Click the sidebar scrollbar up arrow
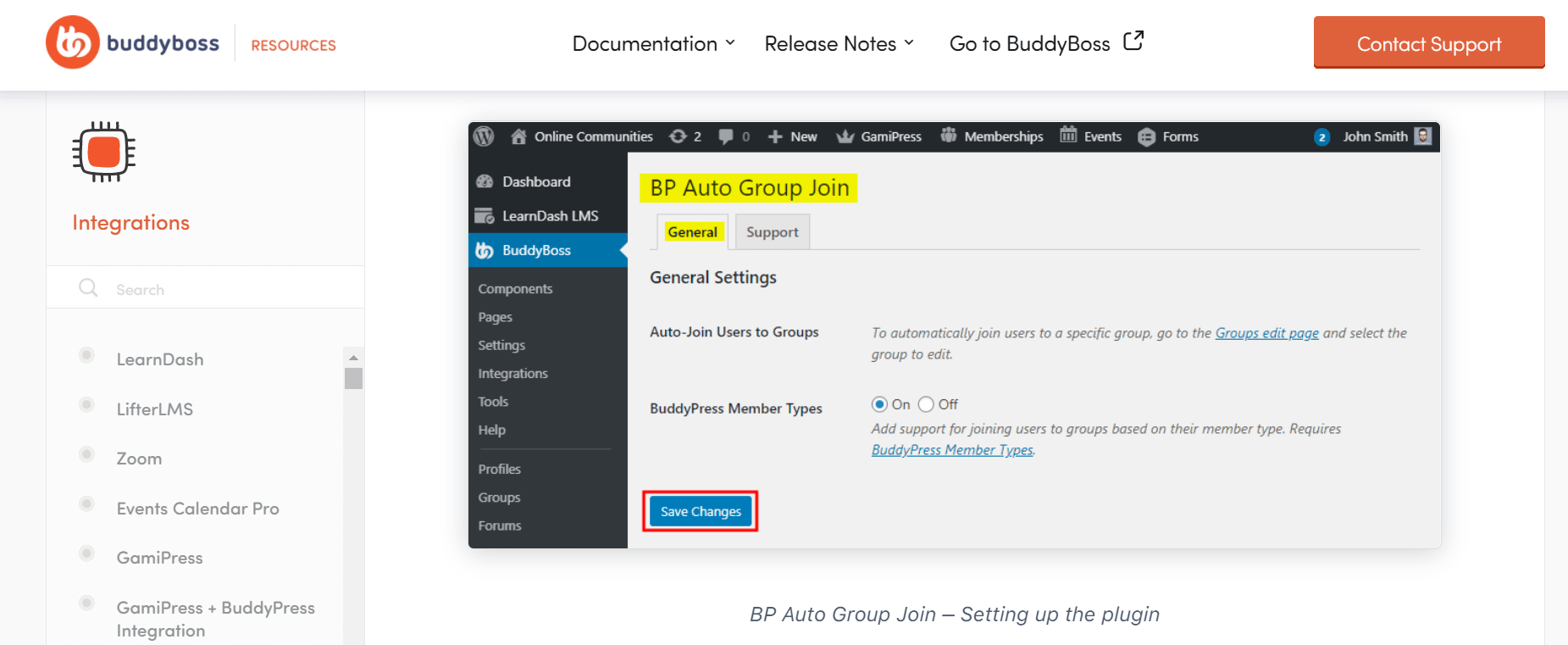Viewport: 1568px width, 645px height. click(x=353, y=358)
